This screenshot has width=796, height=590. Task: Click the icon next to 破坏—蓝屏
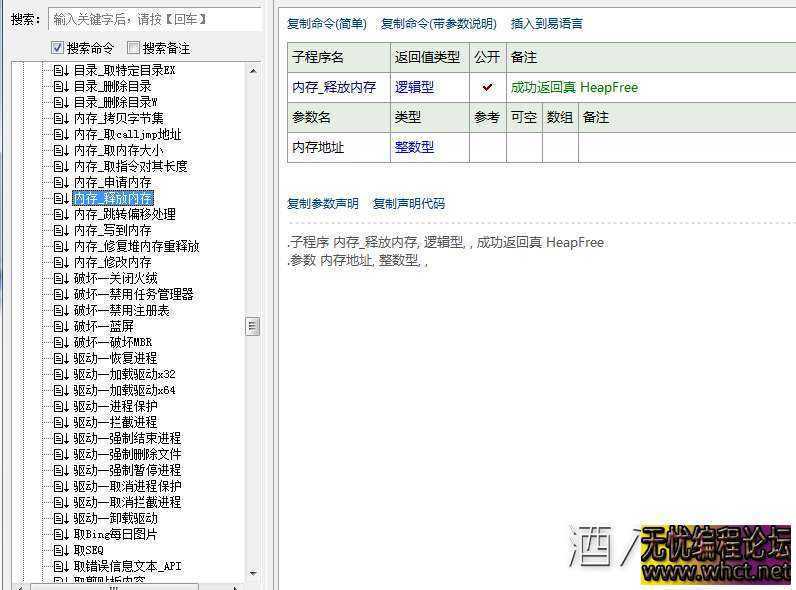(61, 327)
